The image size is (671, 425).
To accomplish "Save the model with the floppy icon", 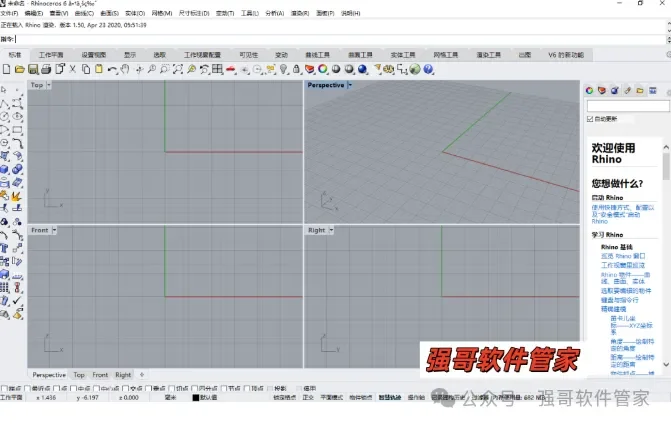I will [x=33, y=69].
